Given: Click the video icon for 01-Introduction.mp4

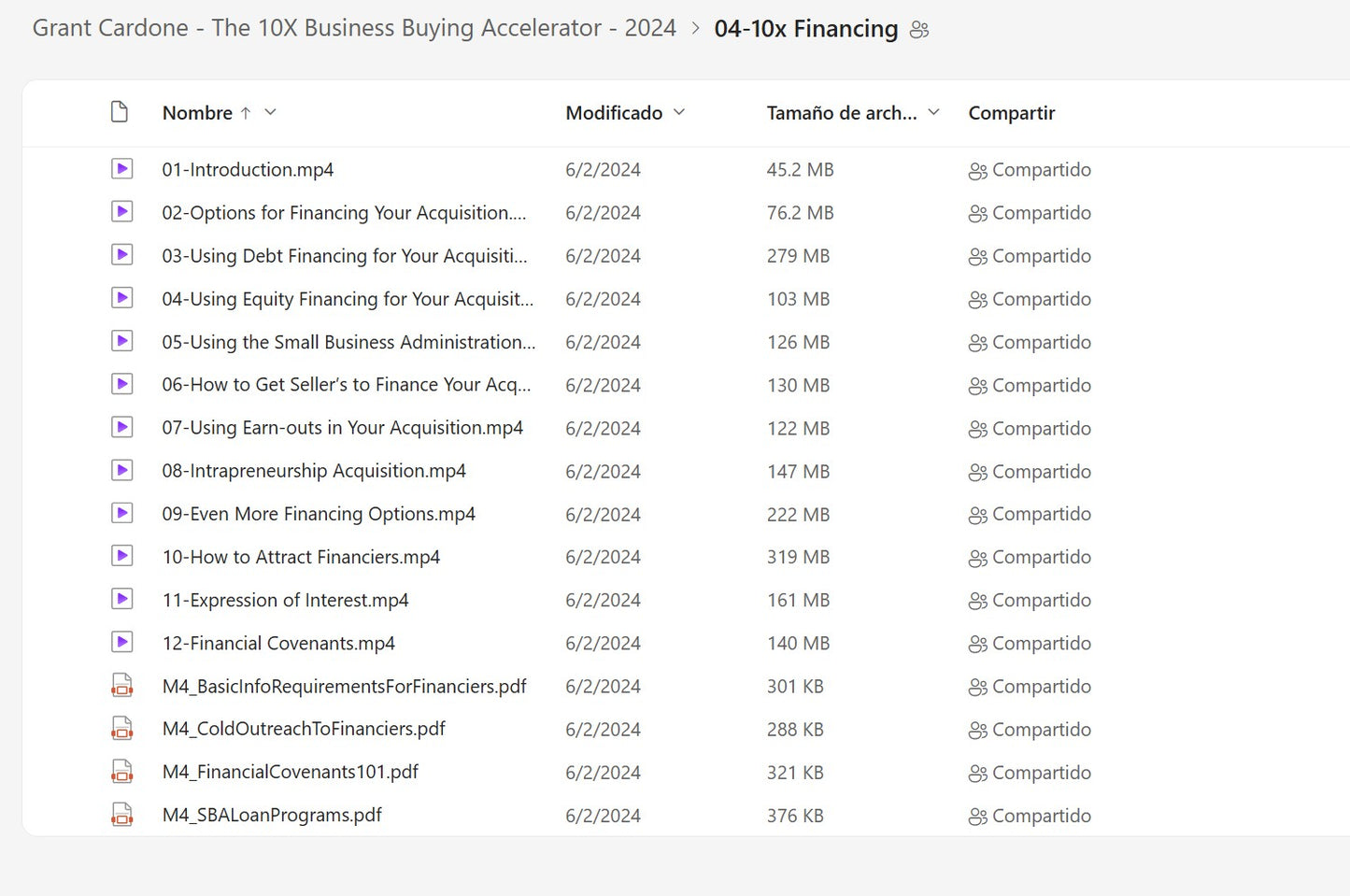Looking at the screenshot, I should (121, 169).
